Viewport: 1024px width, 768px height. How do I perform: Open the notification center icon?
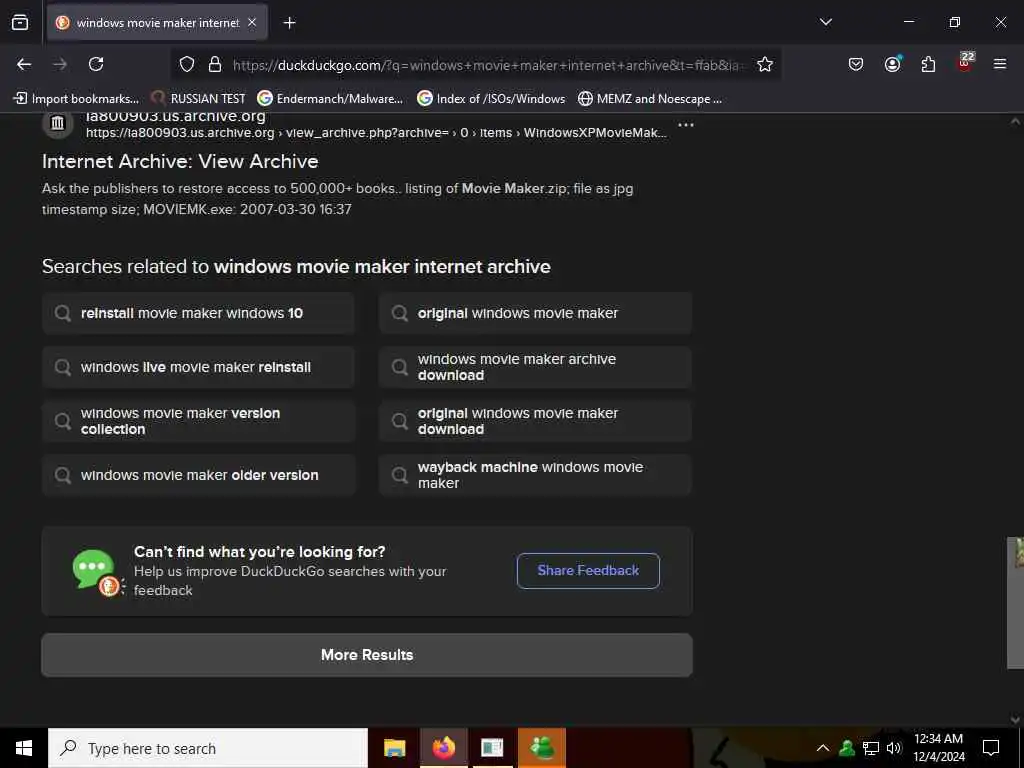pyautogui.click(x=991, y=748)
